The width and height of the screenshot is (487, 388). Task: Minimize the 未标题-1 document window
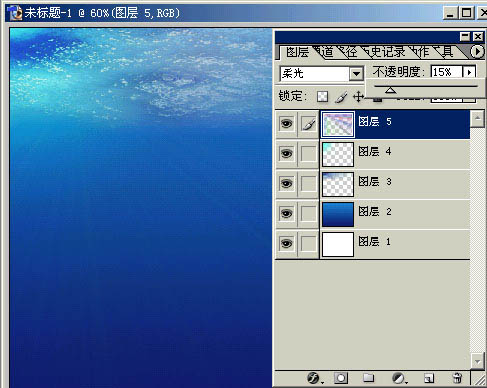tap(450, 13)
